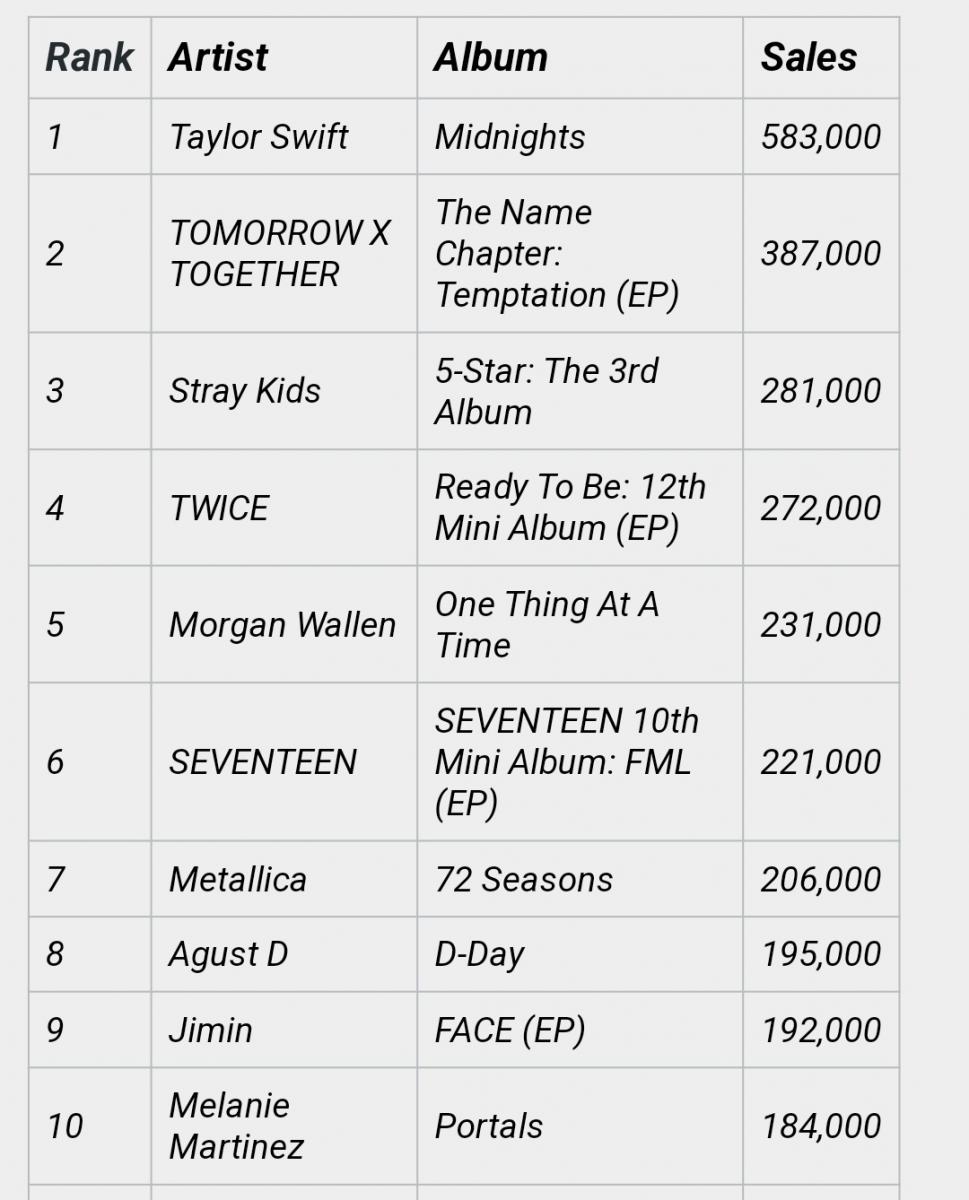Select the Stray Kids artist cell
The width and height of the screenshot is (969, 1200).
(284, 391)
